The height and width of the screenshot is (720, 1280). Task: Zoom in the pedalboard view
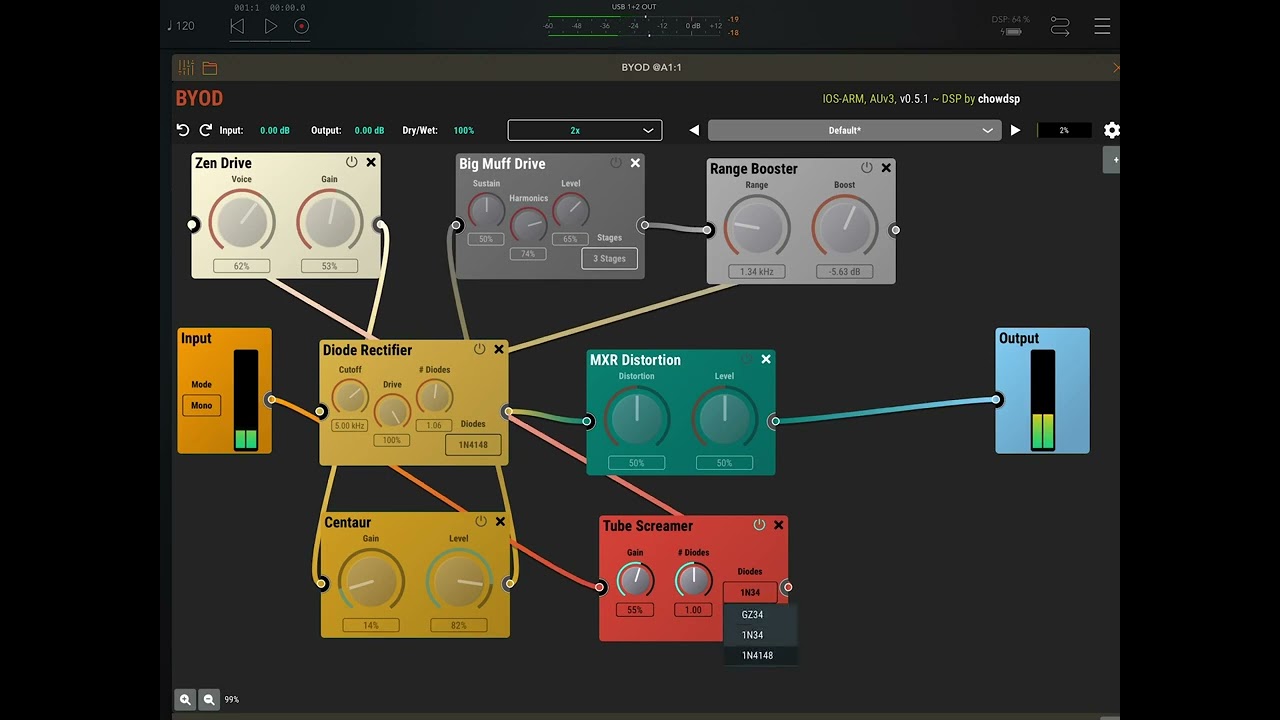point(185,700)
